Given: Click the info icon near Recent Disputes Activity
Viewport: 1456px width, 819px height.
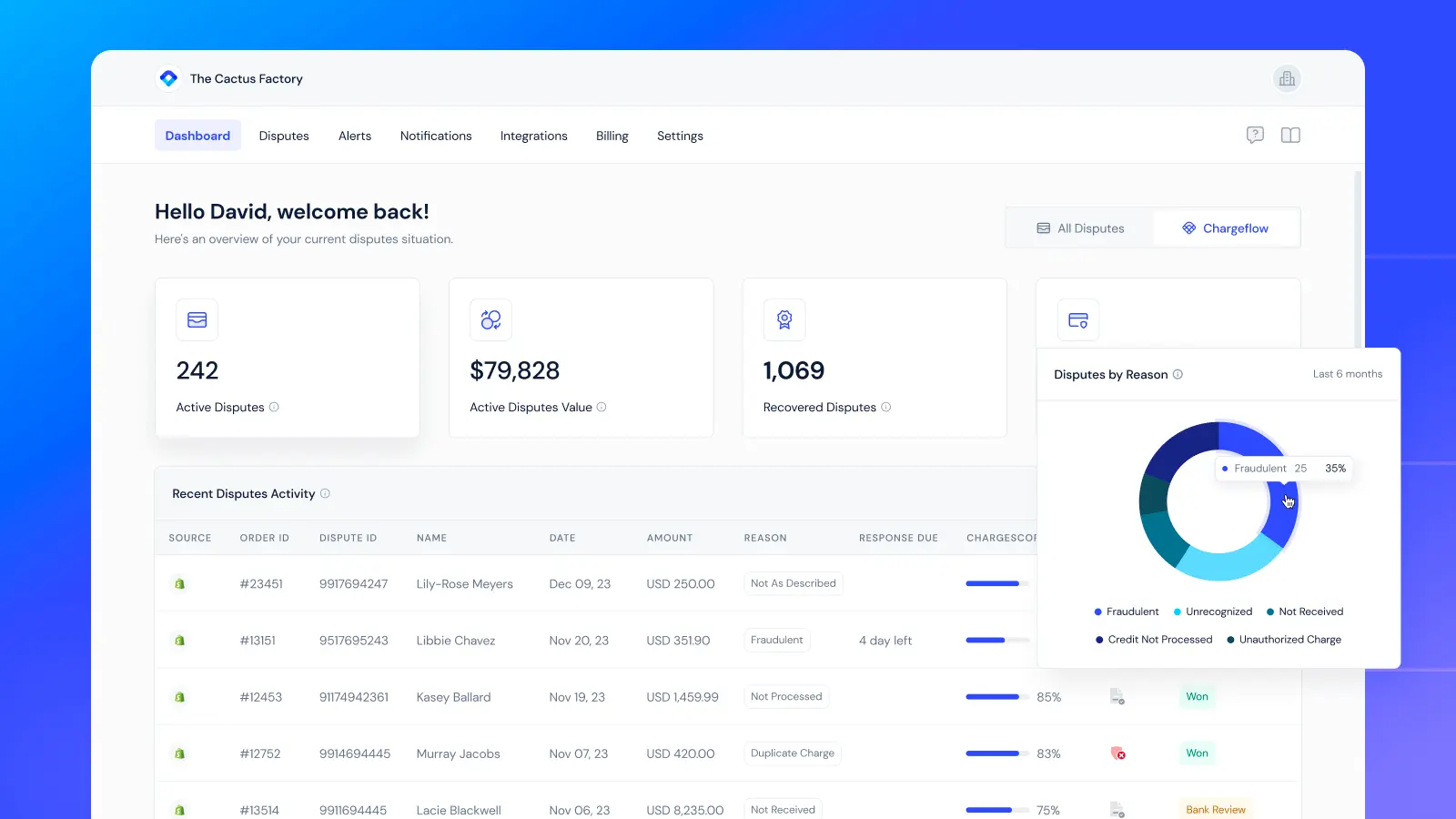Looking at the screenshot, I should tap(325, 493).
